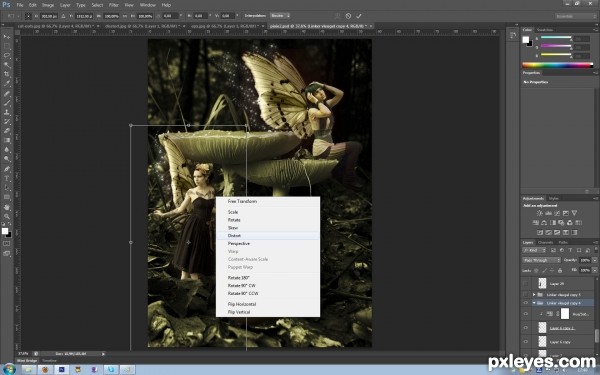This screenshot has width=600, height=375.
Task: Toggle Quick Mask mode icon
Action: pos(7,243)
